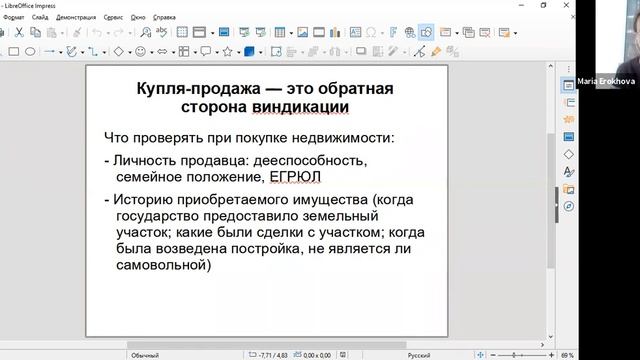Select the Rectangle drawing tool
The width and height of the screenshot is (640, 360).
click(14, 52)
